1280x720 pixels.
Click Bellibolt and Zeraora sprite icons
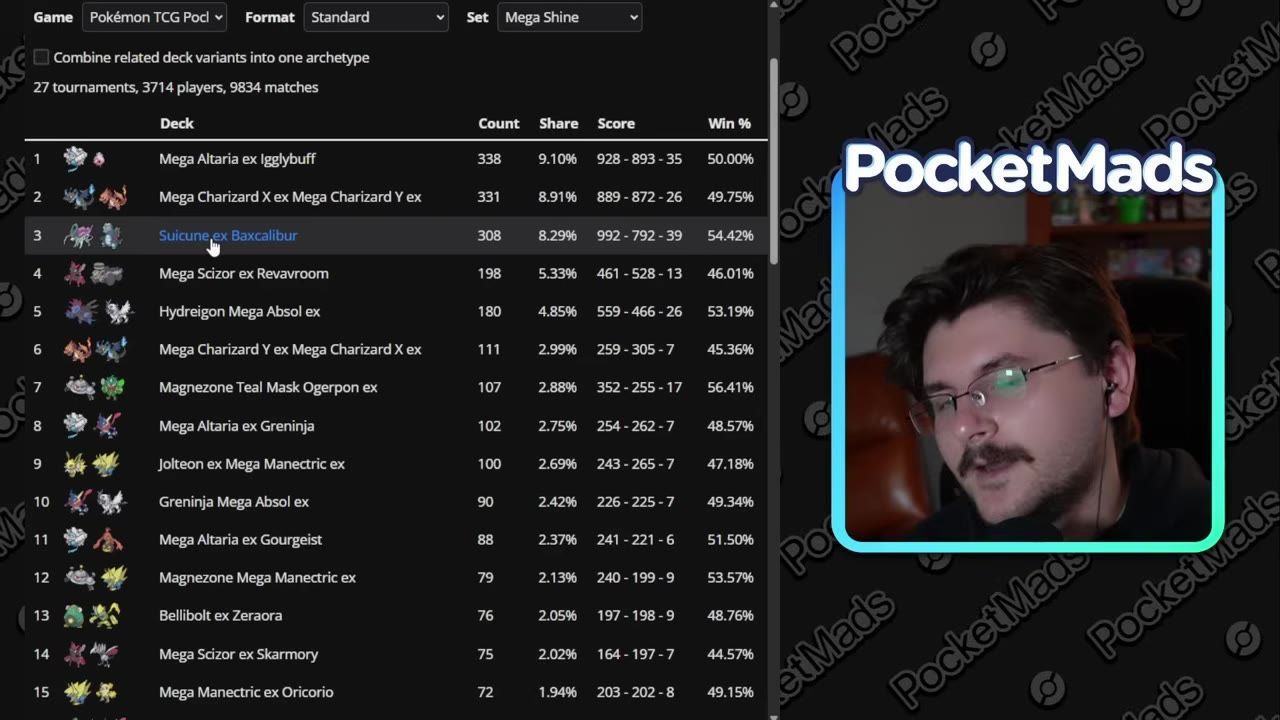point(92,616)
